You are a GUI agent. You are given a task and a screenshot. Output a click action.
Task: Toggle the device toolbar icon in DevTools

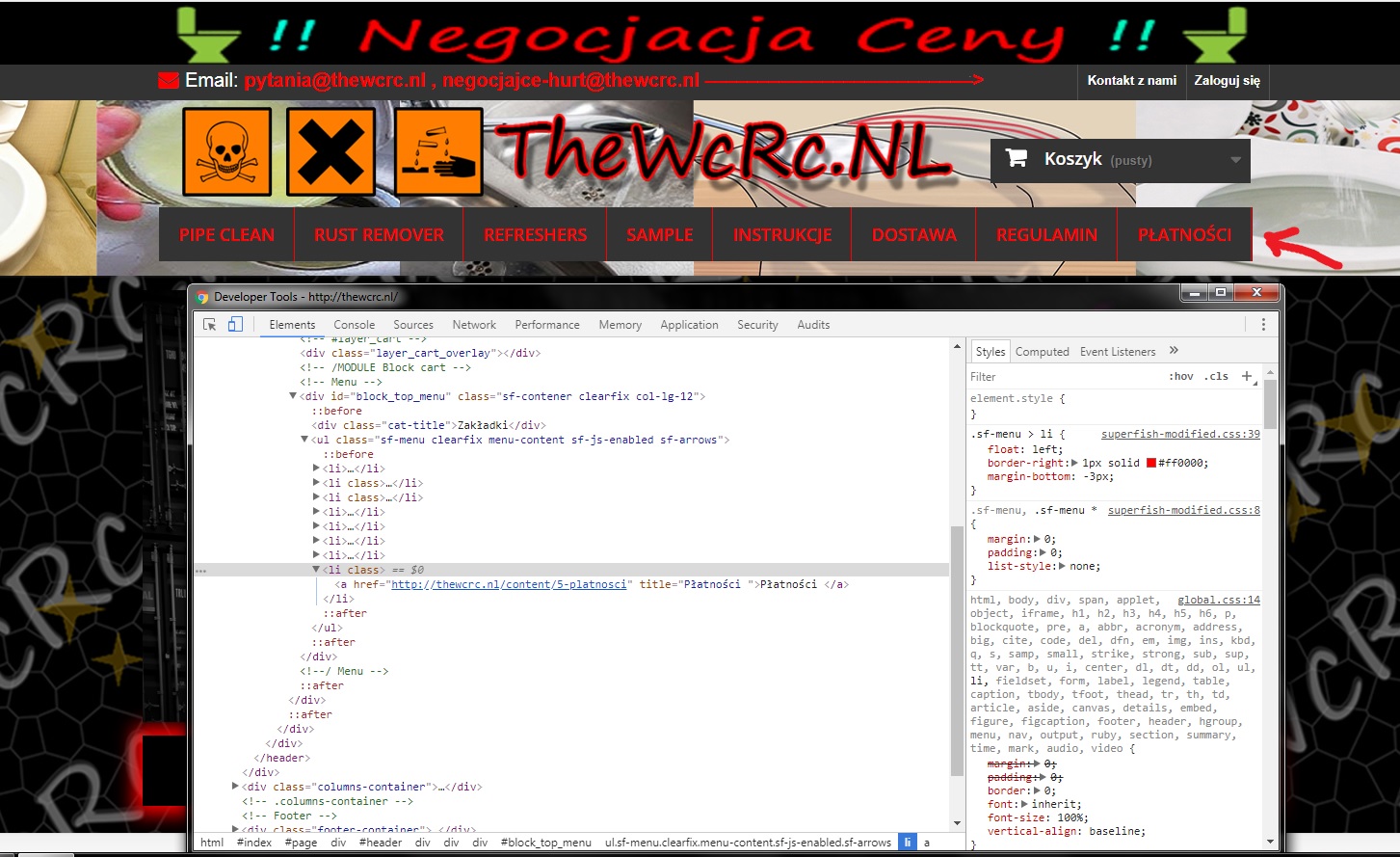tap(235, 325)
